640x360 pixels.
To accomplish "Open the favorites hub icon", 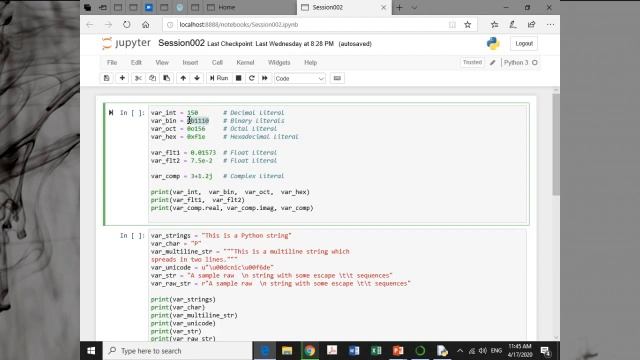I will click(494, 24).
